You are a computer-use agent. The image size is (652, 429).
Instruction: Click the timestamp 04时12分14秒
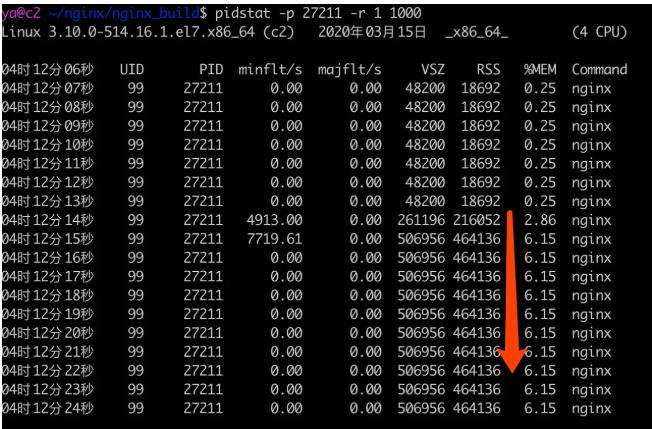coord(47,220)
